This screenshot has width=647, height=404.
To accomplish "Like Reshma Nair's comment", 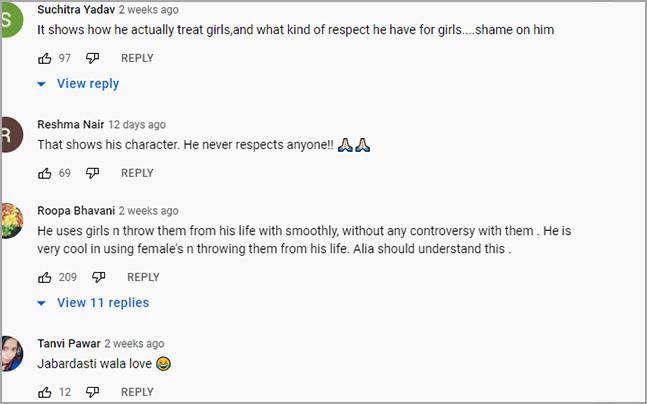I will [x=45, y=173].
